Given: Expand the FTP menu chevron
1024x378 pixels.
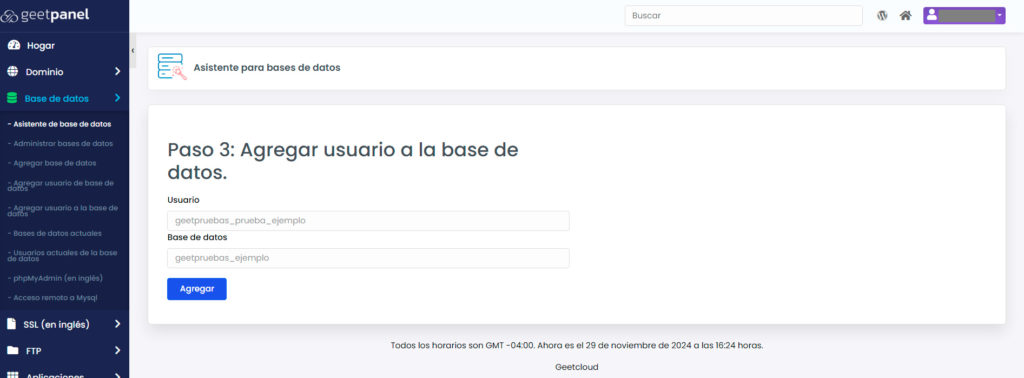Looking at the screenshot, I should click(118, 351).
